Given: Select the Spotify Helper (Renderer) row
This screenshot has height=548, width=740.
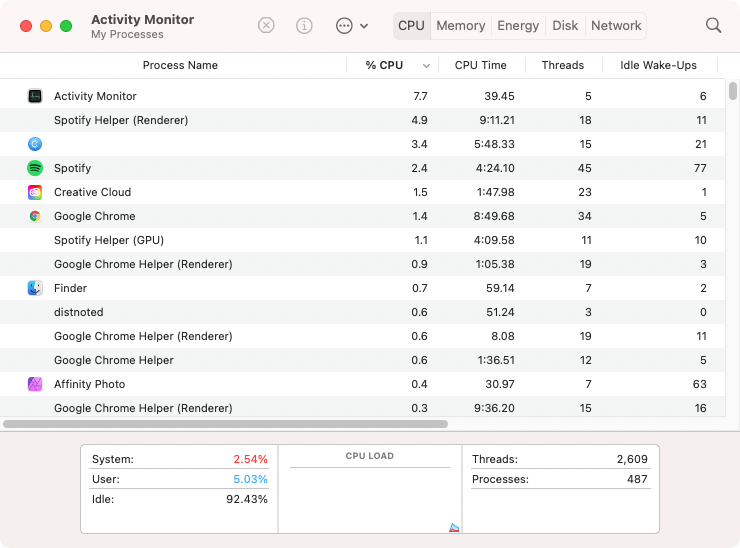Looking at the screenshot, I should point(362,120).
